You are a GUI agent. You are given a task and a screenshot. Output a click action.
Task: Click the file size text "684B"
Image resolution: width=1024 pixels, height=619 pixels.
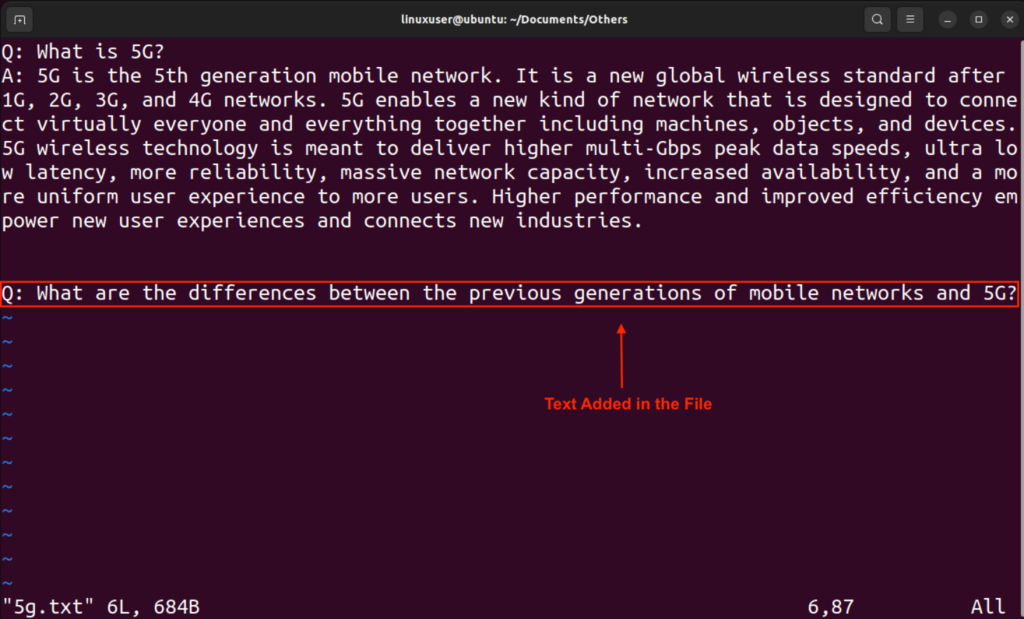pos(175,606)
